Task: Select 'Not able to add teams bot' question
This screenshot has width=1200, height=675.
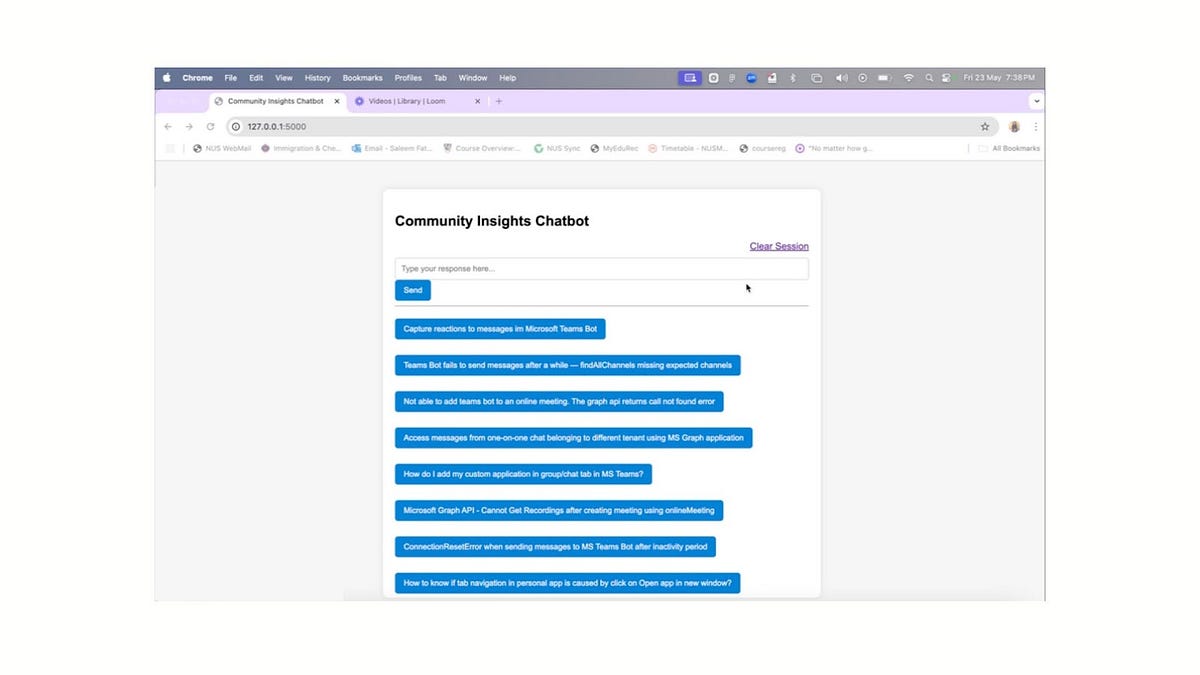Action: point(559,401)
